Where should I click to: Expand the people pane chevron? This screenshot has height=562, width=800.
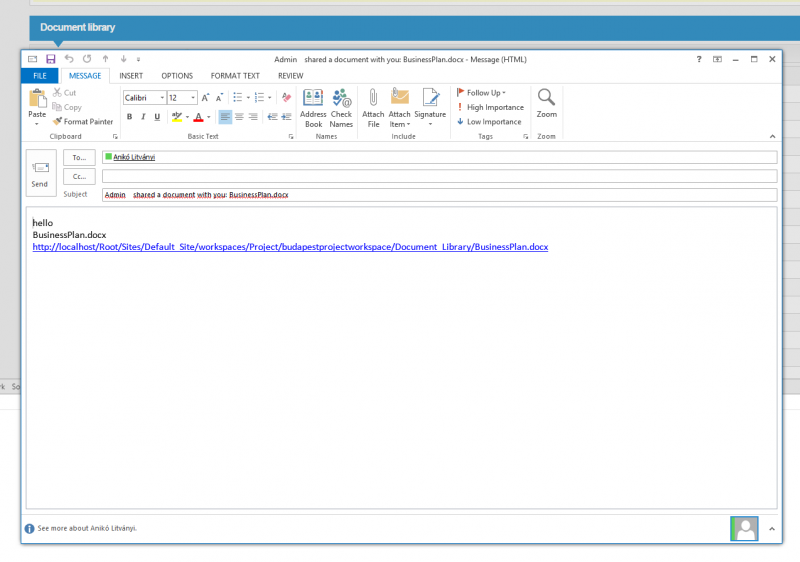(772, 529)
